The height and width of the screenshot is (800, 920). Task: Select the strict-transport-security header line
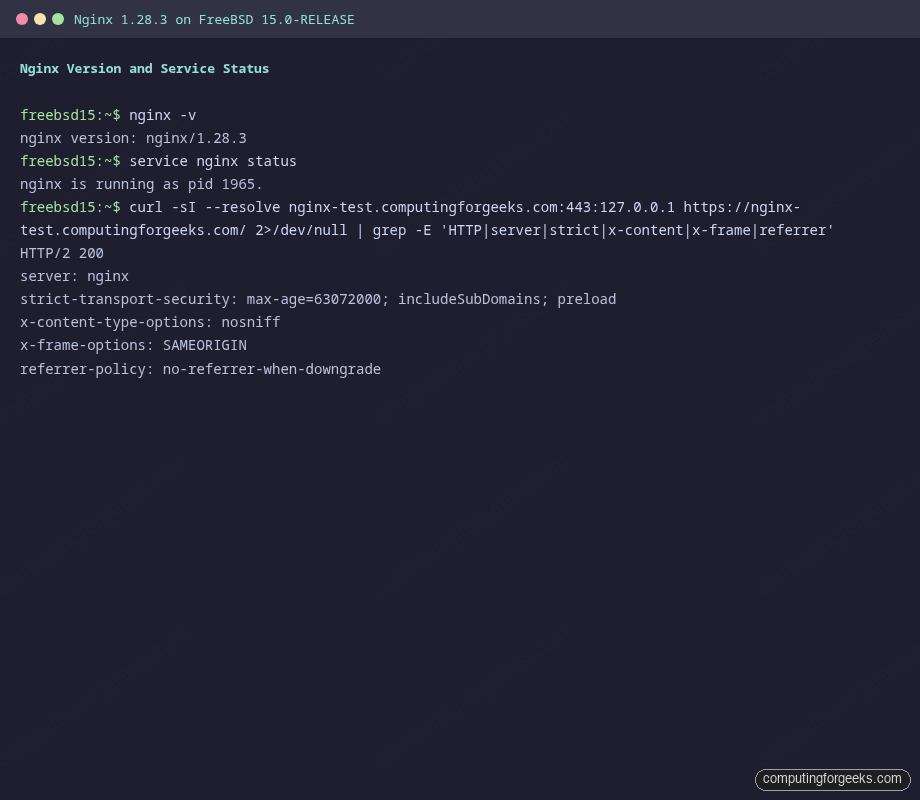click(318, 299)
